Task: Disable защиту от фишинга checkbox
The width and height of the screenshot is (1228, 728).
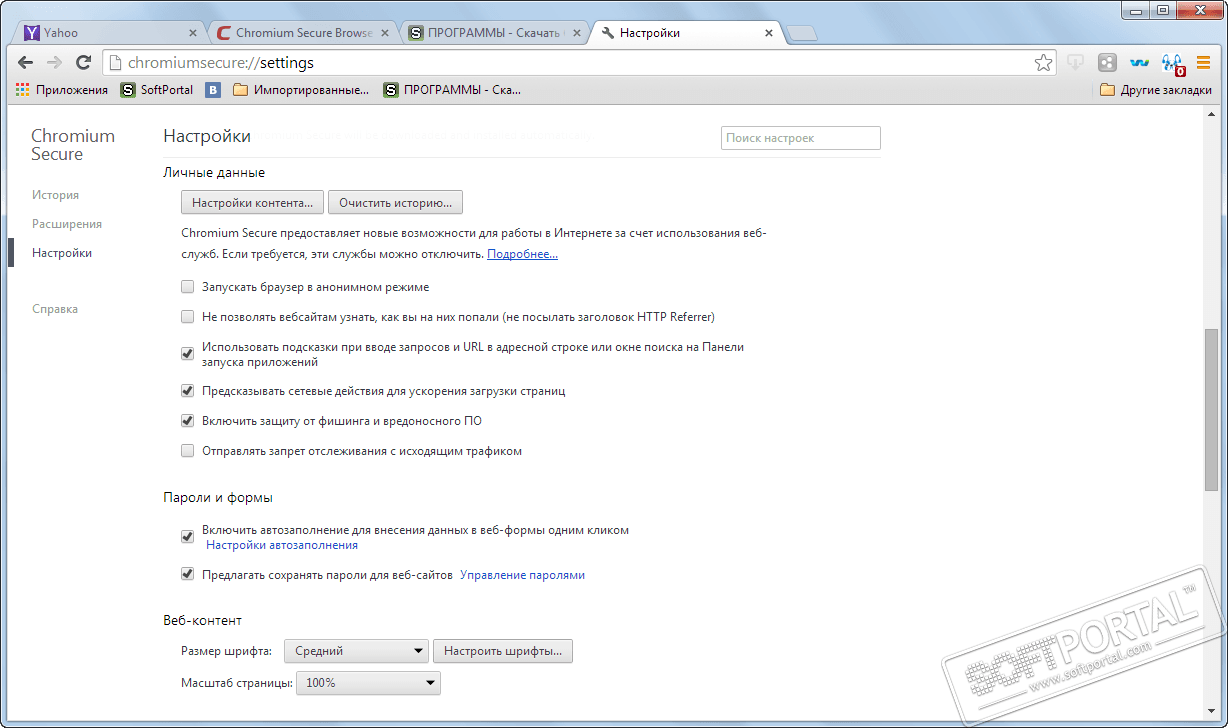Action: click(x=187, y=421)
